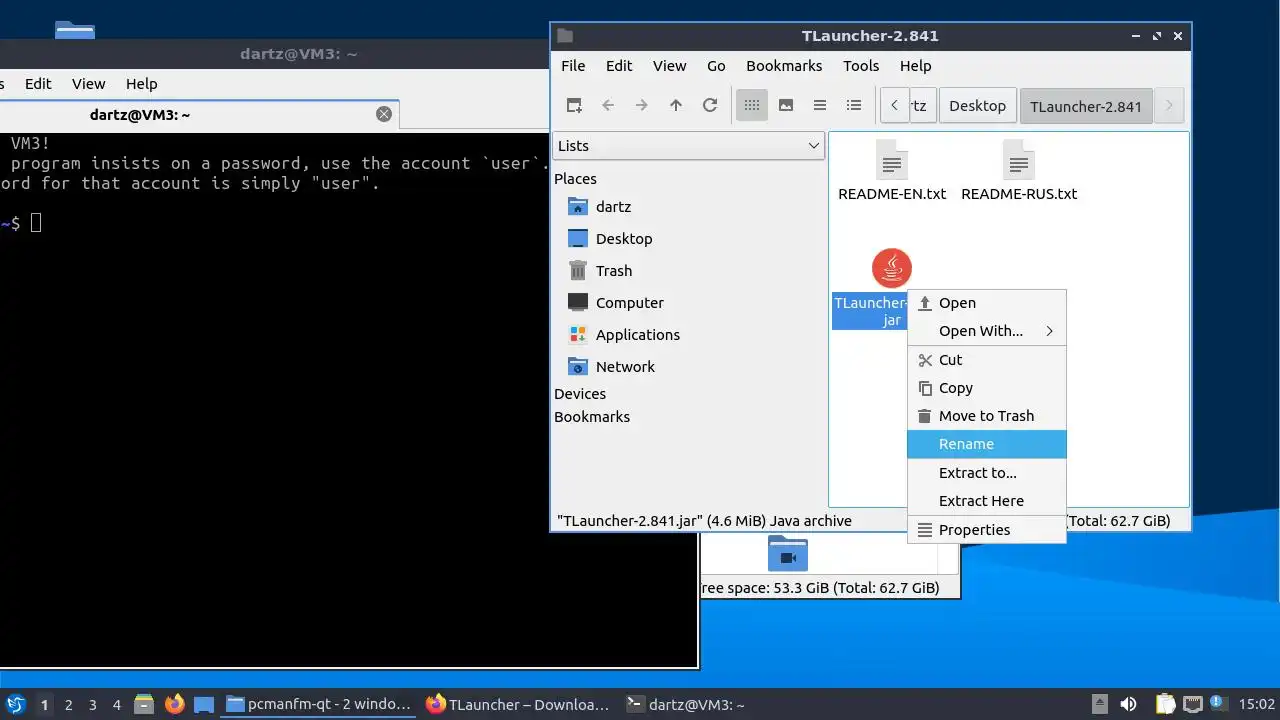This screenshot has height=720, width=1280.
Task: Click the TLauncher-2.841 path bar button
Action: coord(1086,106)
